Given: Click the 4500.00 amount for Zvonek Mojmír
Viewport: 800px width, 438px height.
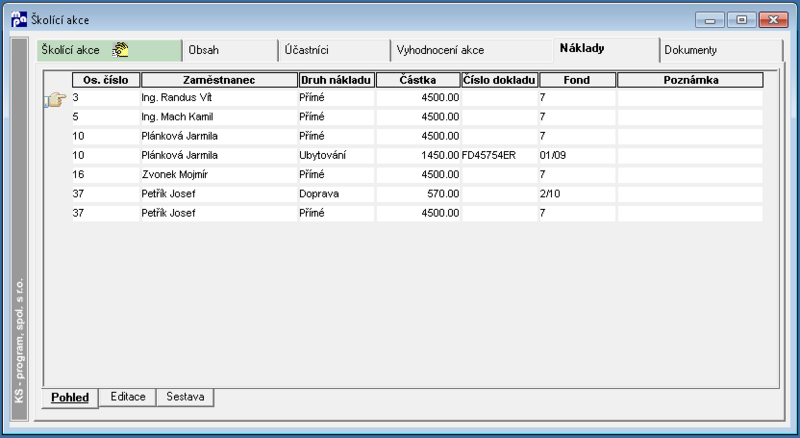Looking at the screenshot, I should coord(418,175).
